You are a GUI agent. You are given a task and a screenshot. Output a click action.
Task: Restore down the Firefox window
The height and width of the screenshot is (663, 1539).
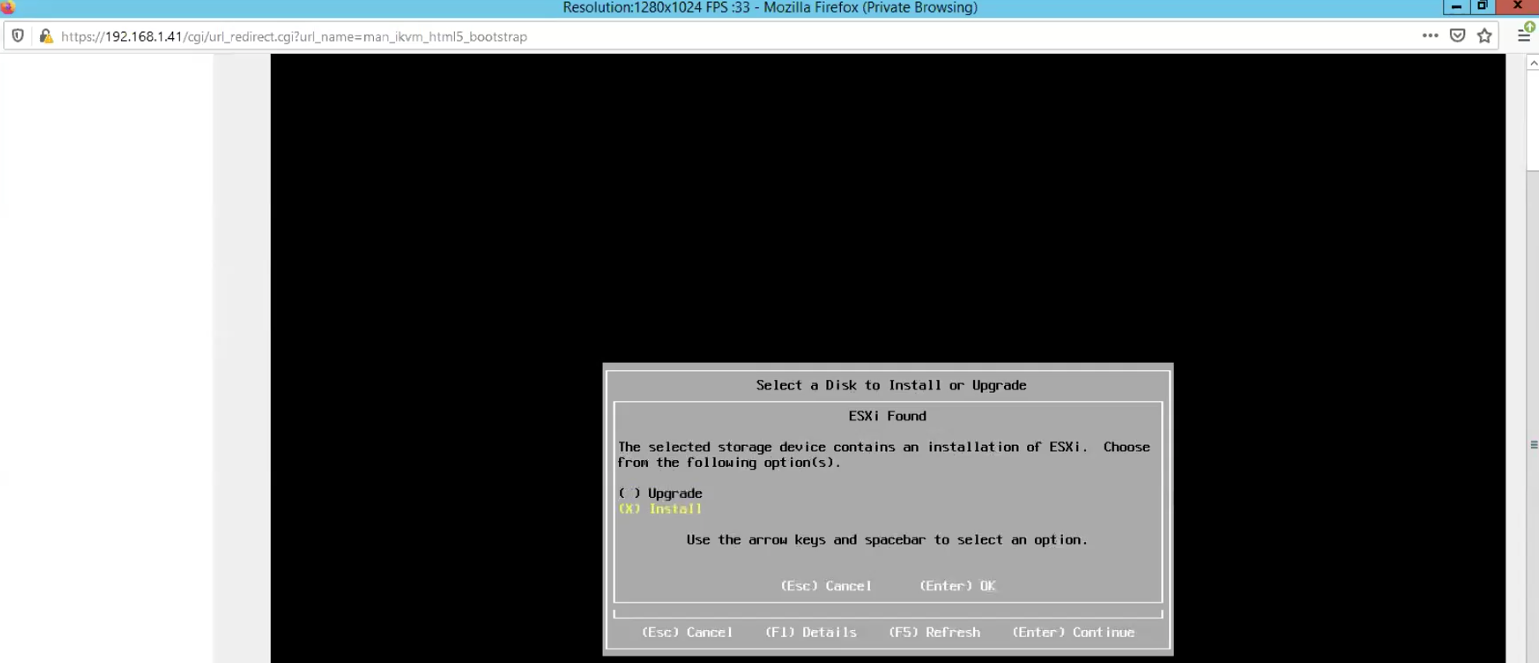[x=1484, y=7]
